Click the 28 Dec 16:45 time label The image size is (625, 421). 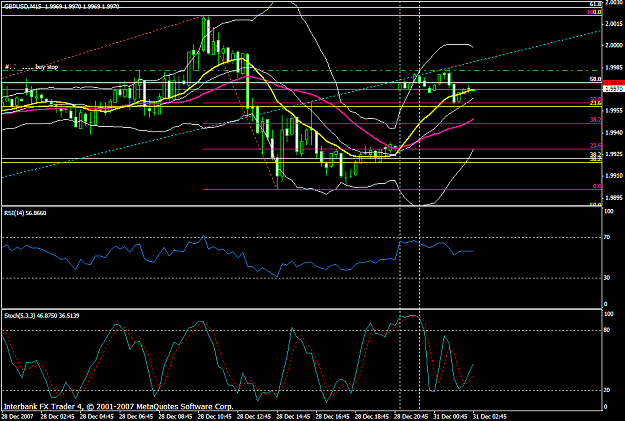pyautogui.click(x=332, y=417)
